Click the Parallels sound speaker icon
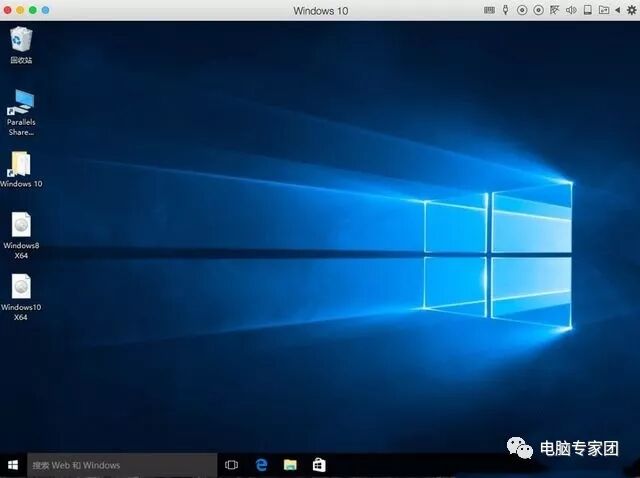The image size is (640, 478). [x=571, y=10]
